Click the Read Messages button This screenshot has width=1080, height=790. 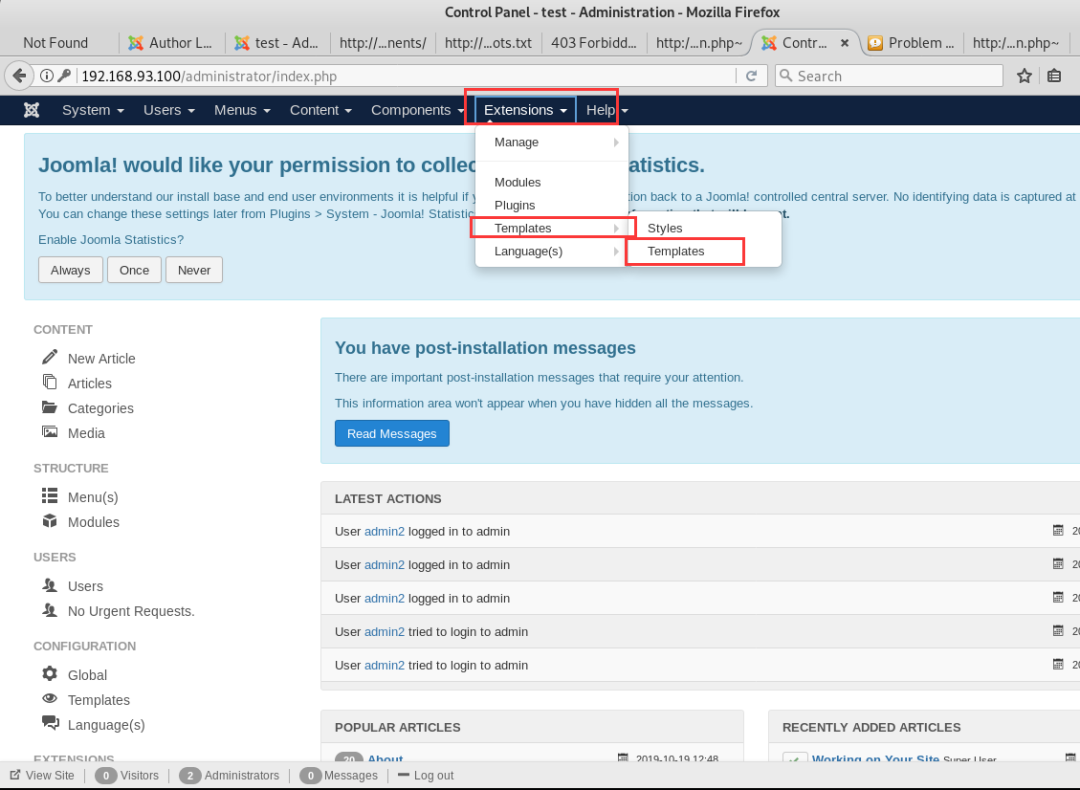coord(392,433)
